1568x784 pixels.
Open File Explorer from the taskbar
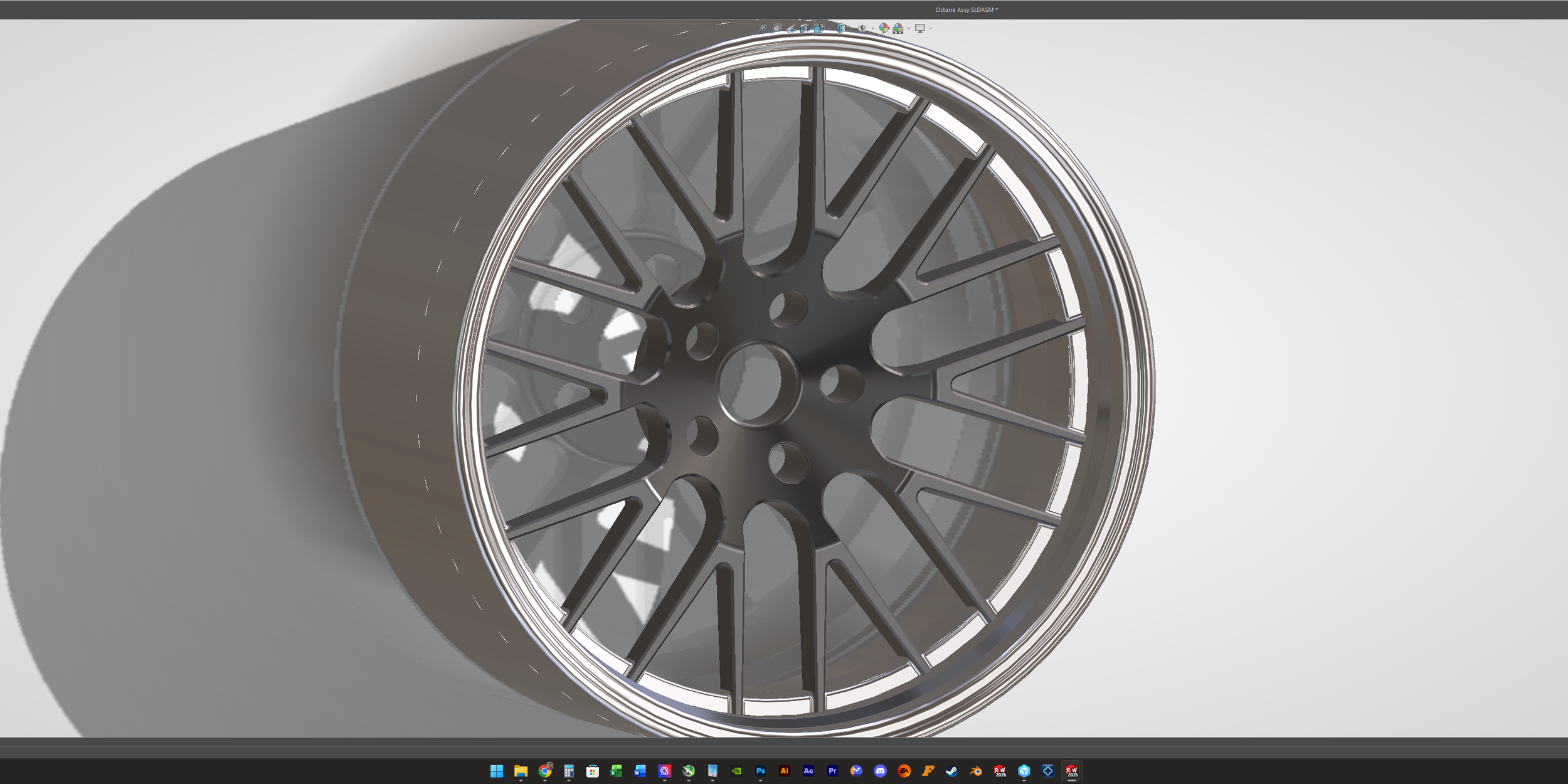click(521, 771)
